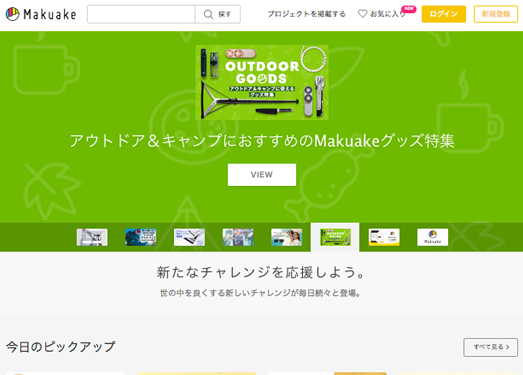
Task: Click the VIEW button
Action: point(262,175)
